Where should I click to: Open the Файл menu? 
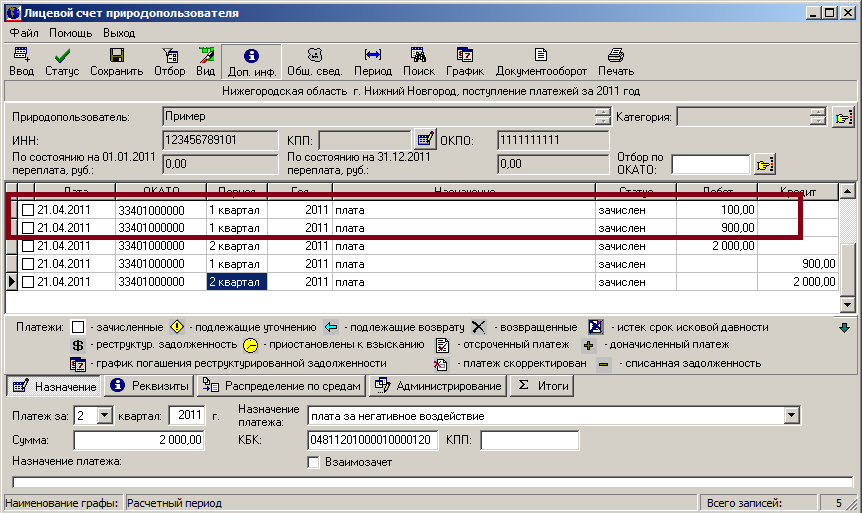coord(24,33)
